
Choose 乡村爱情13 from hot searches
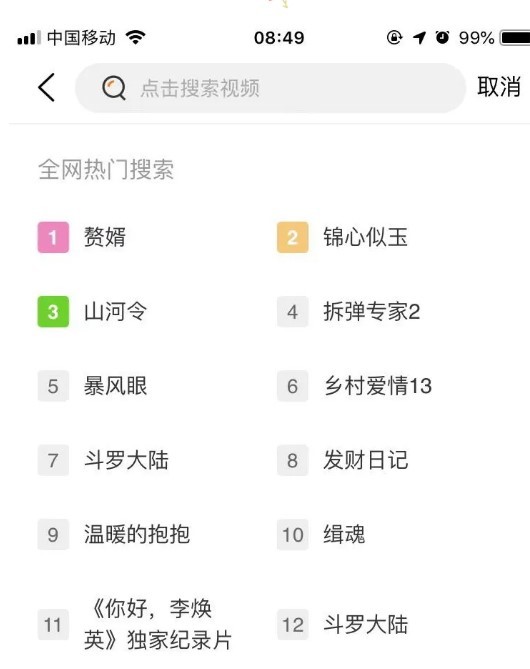[378, 386]
